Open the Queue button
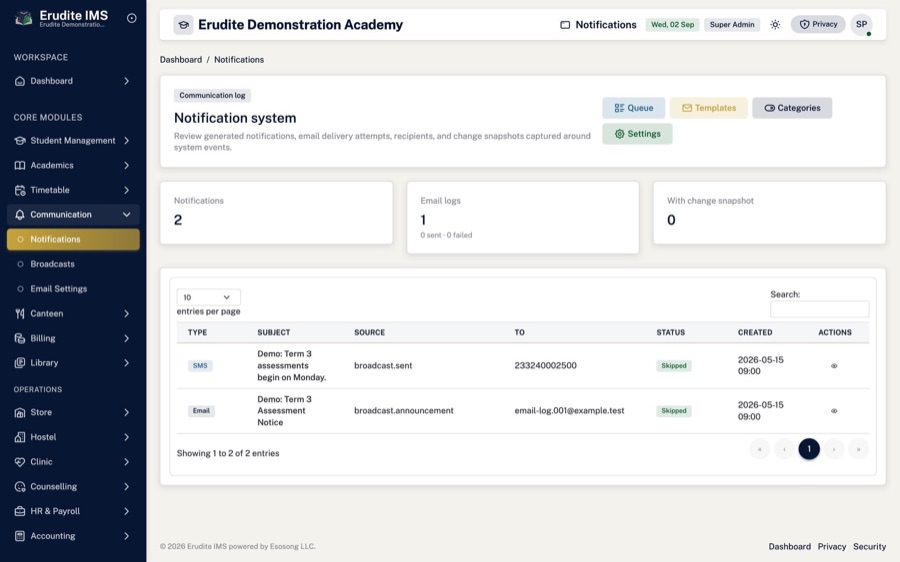900x562 pixels. click(x=634, y=108)
